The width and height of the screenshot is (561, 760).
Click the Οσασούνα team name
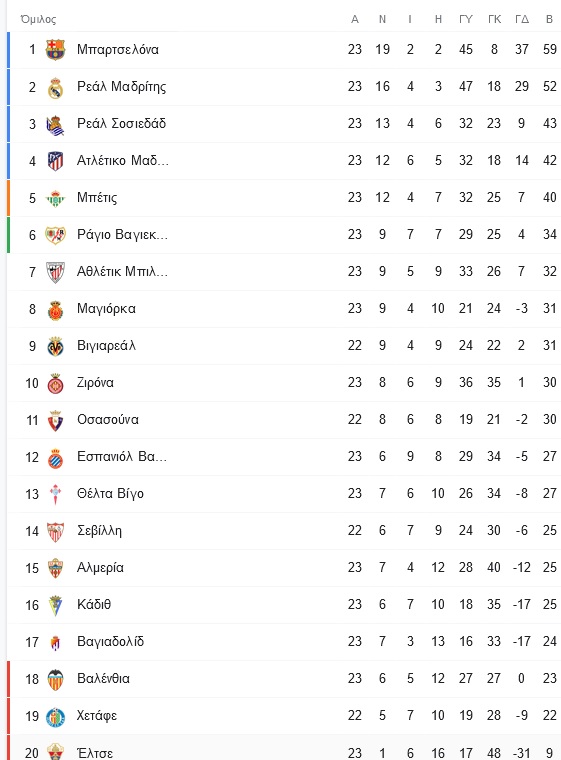coord(108,420)
